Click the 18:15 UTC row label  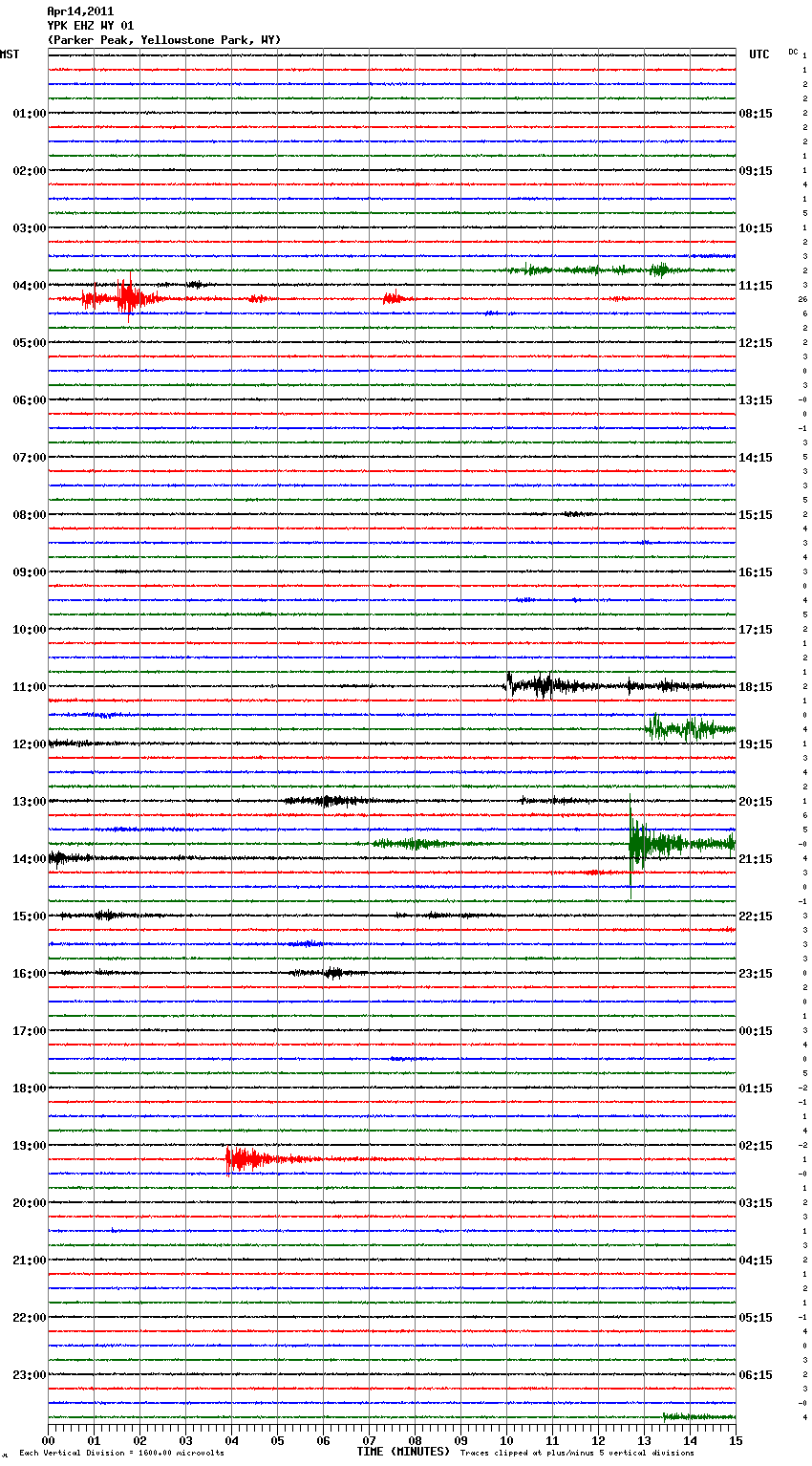[x=756, y=687]
